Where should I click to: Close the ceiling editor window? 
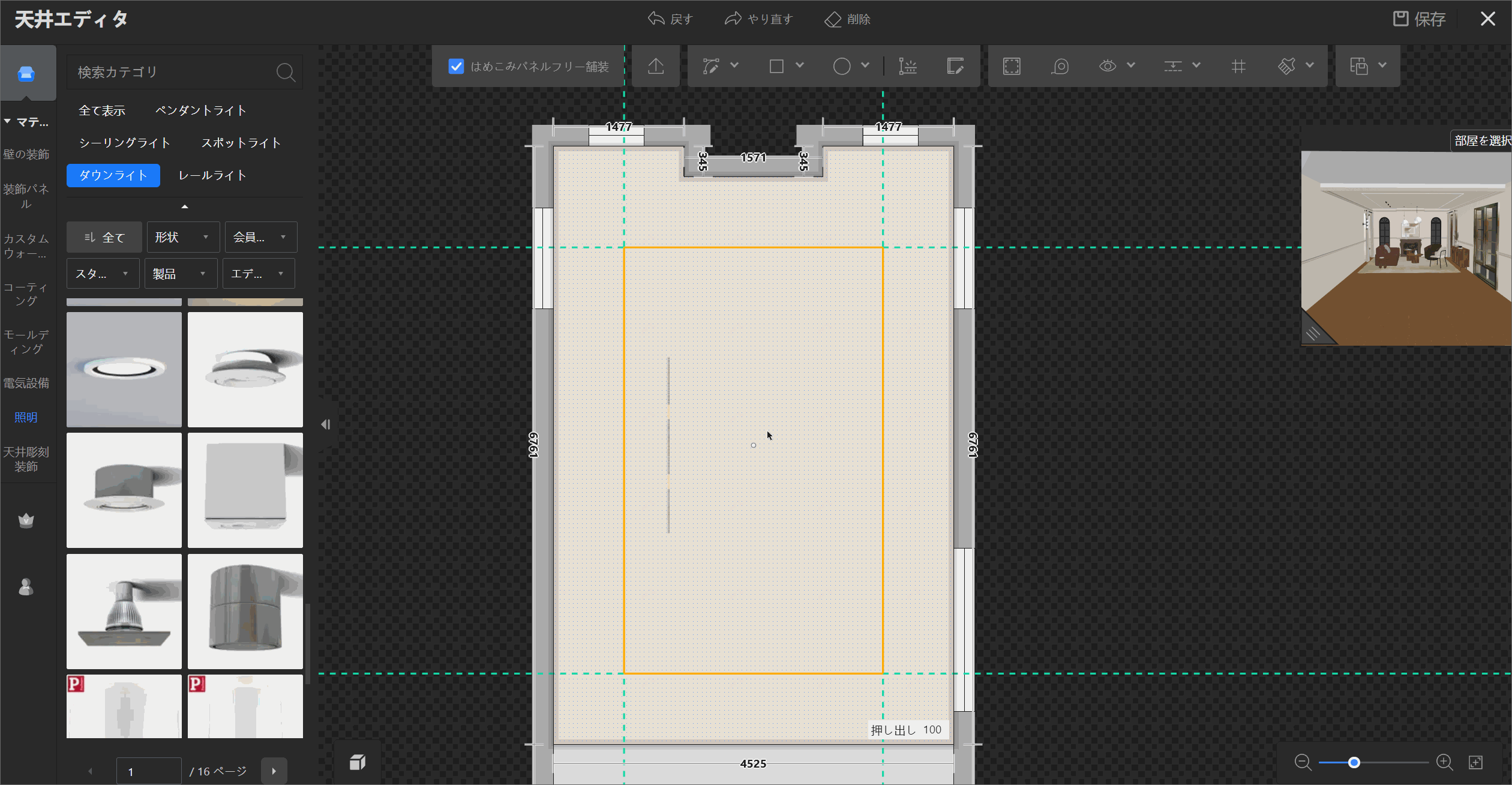[1487, 19]
